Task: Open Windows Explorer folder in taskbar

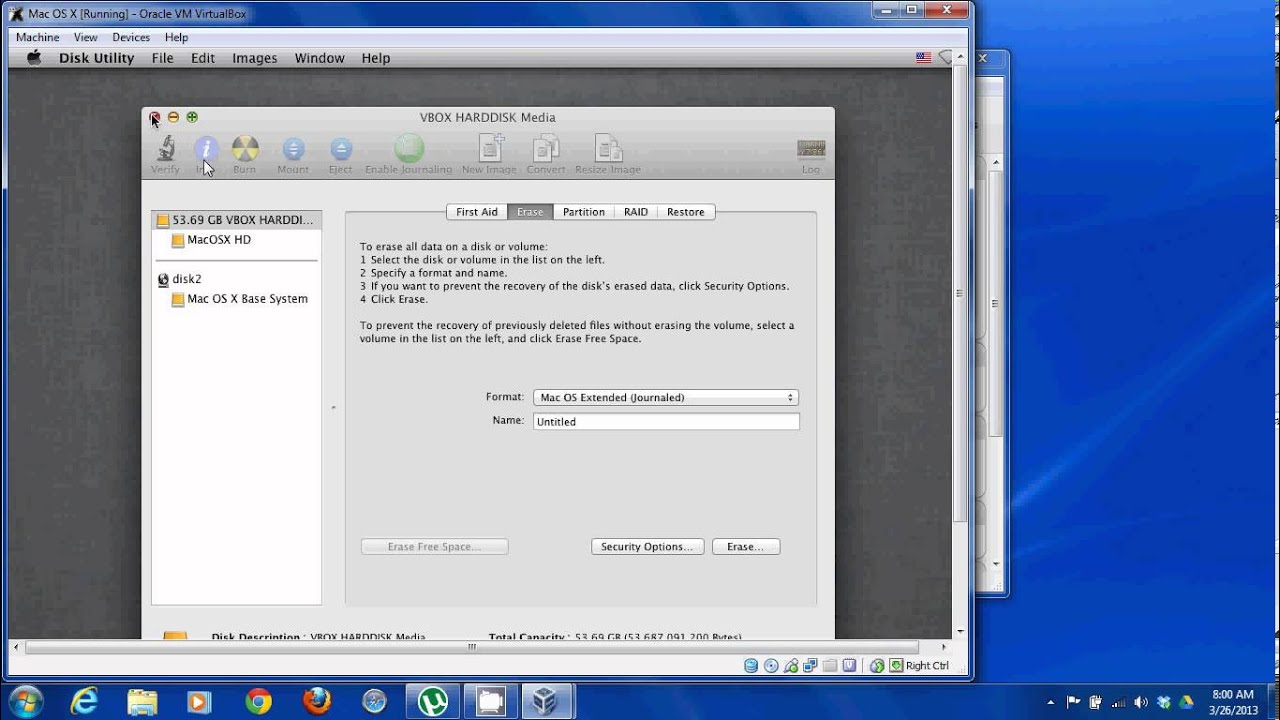Action: pyautogui.click(x=142, y=701)
